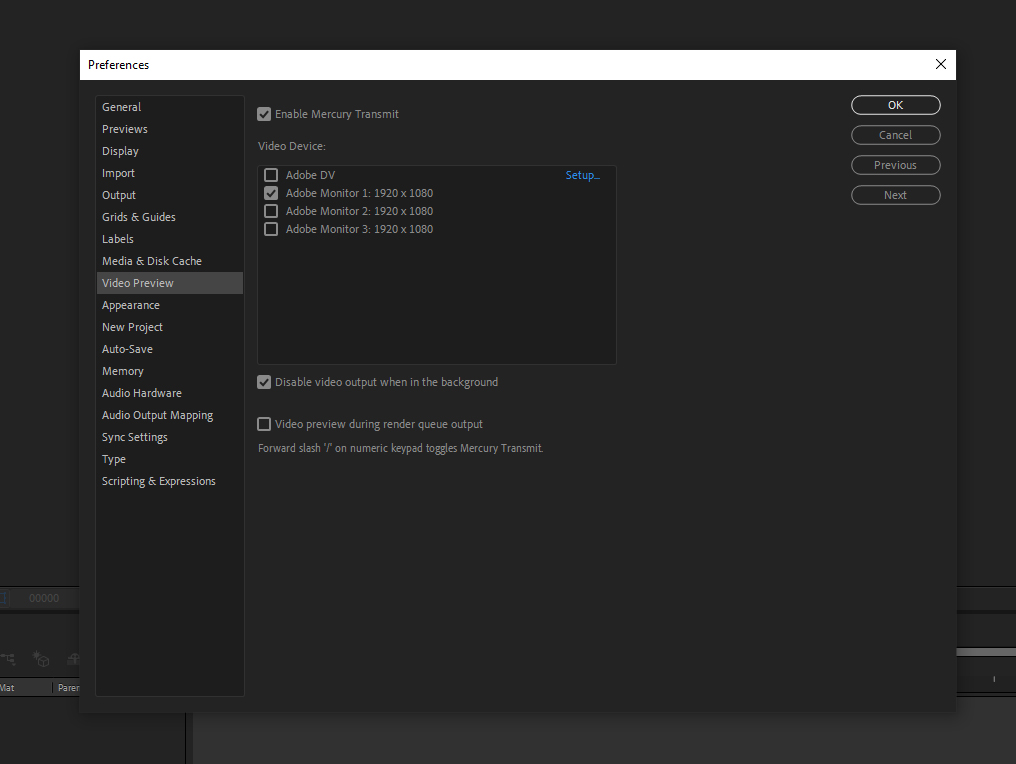
Task: Open Setup for the video device
Action: tap(583, 174)
